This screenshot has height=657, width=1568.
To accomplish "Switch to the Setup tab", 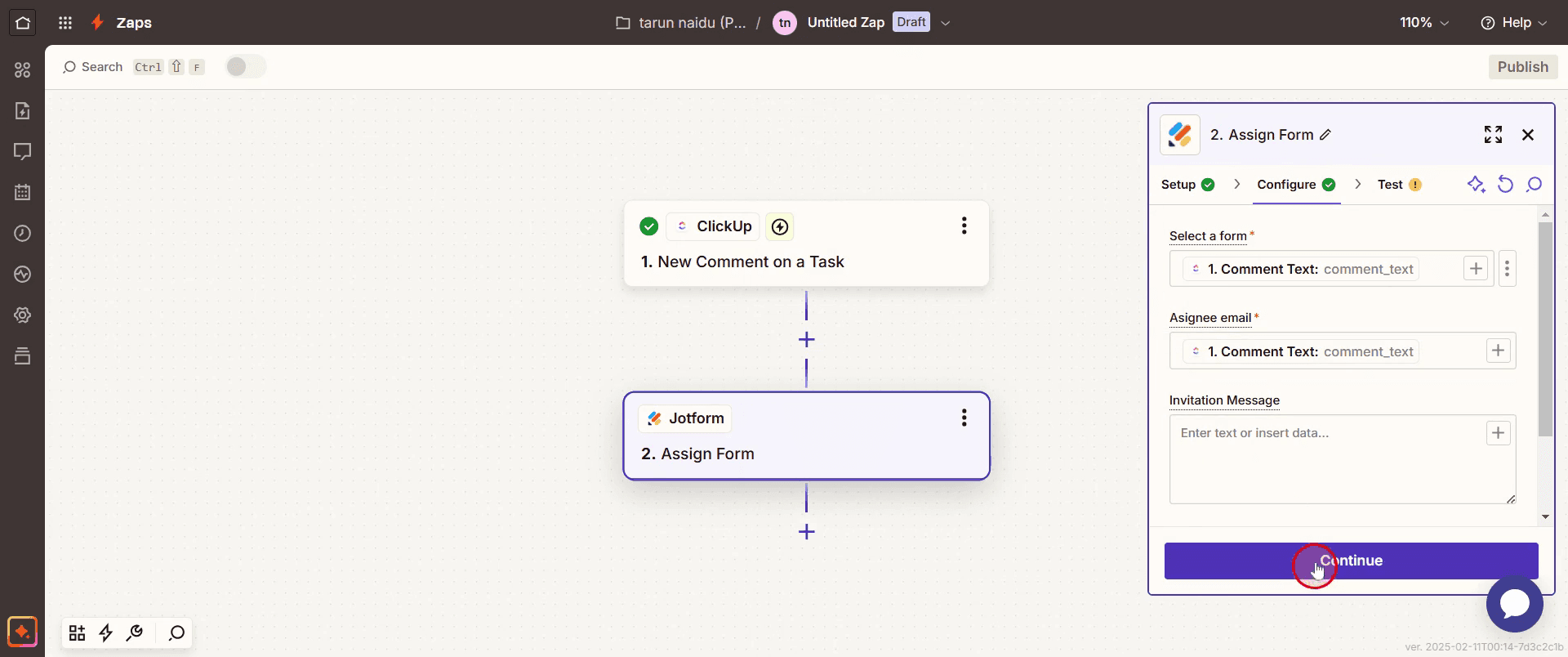I will click(x=1187, y=185).
